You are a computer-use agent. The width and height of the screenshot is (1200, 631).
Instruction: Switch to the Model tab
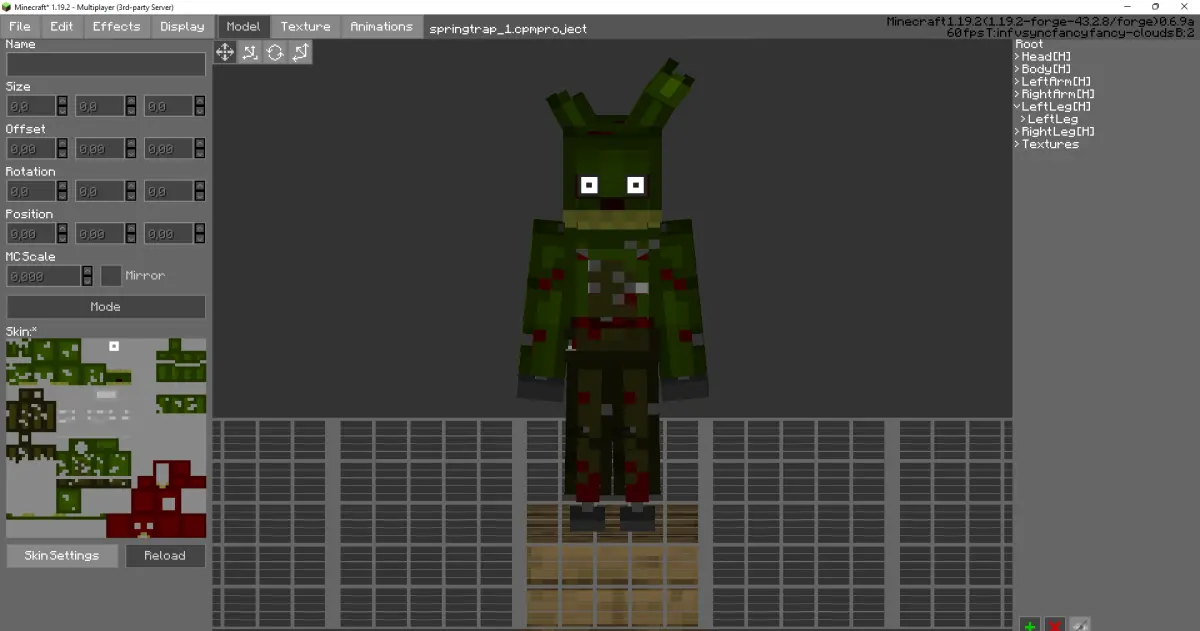click(x=243, y=26)
